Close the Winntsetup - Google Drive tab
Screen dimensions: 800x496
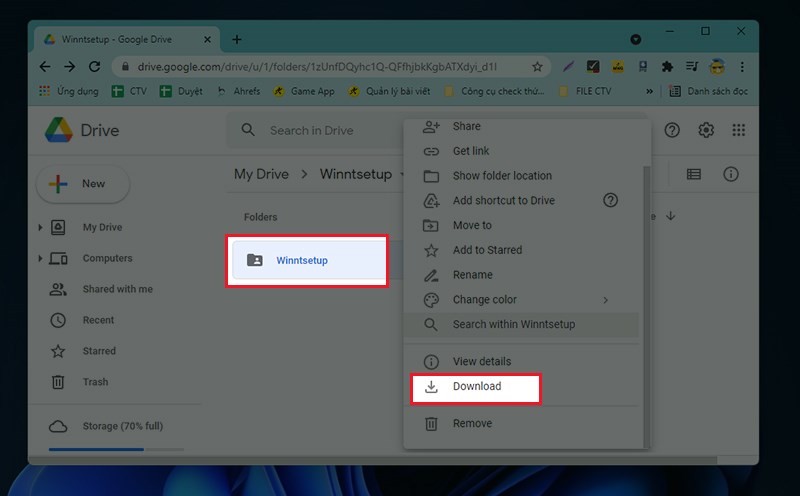[207, 39]
